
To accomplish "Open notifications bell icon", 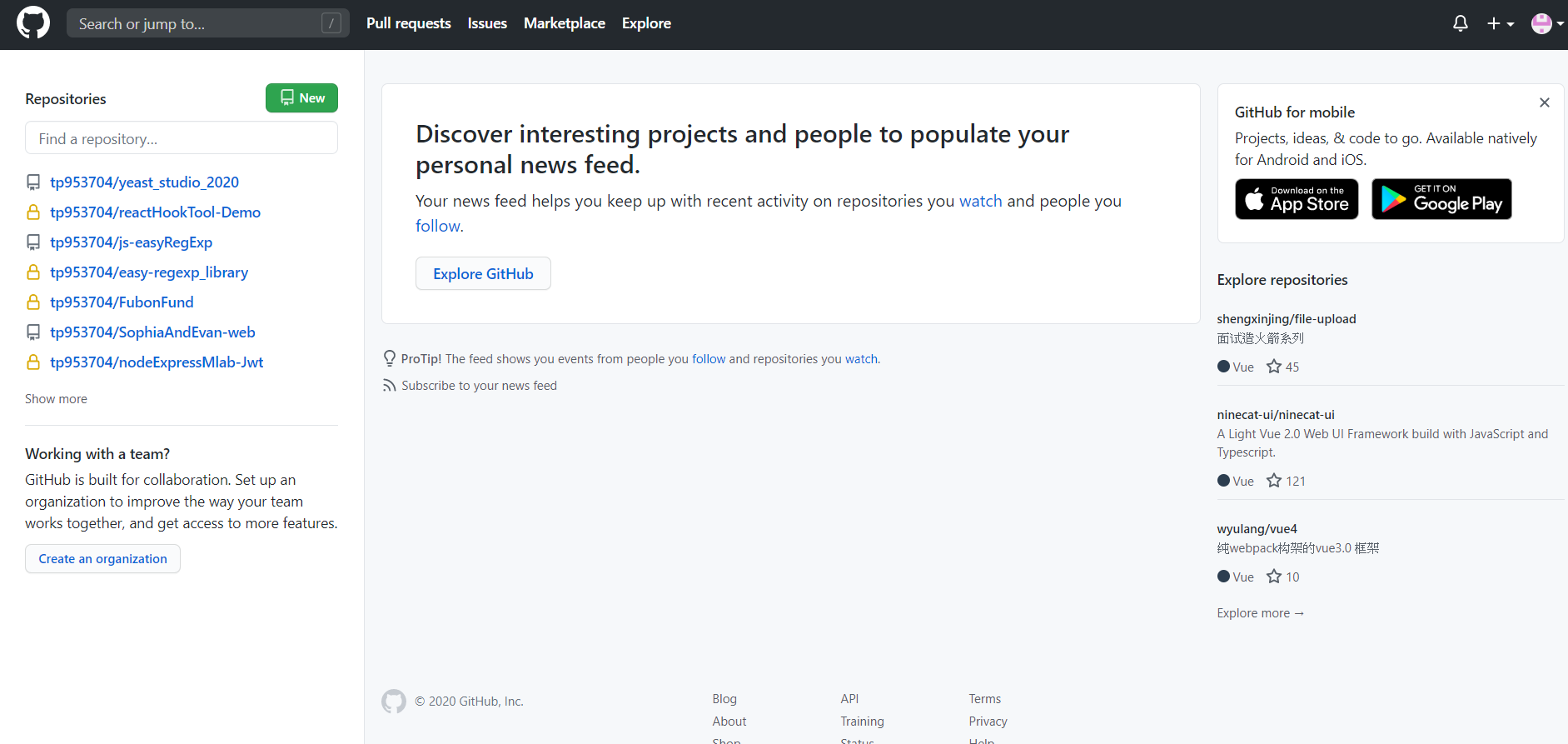I will pyautogui.click(x=1460, y=23).
